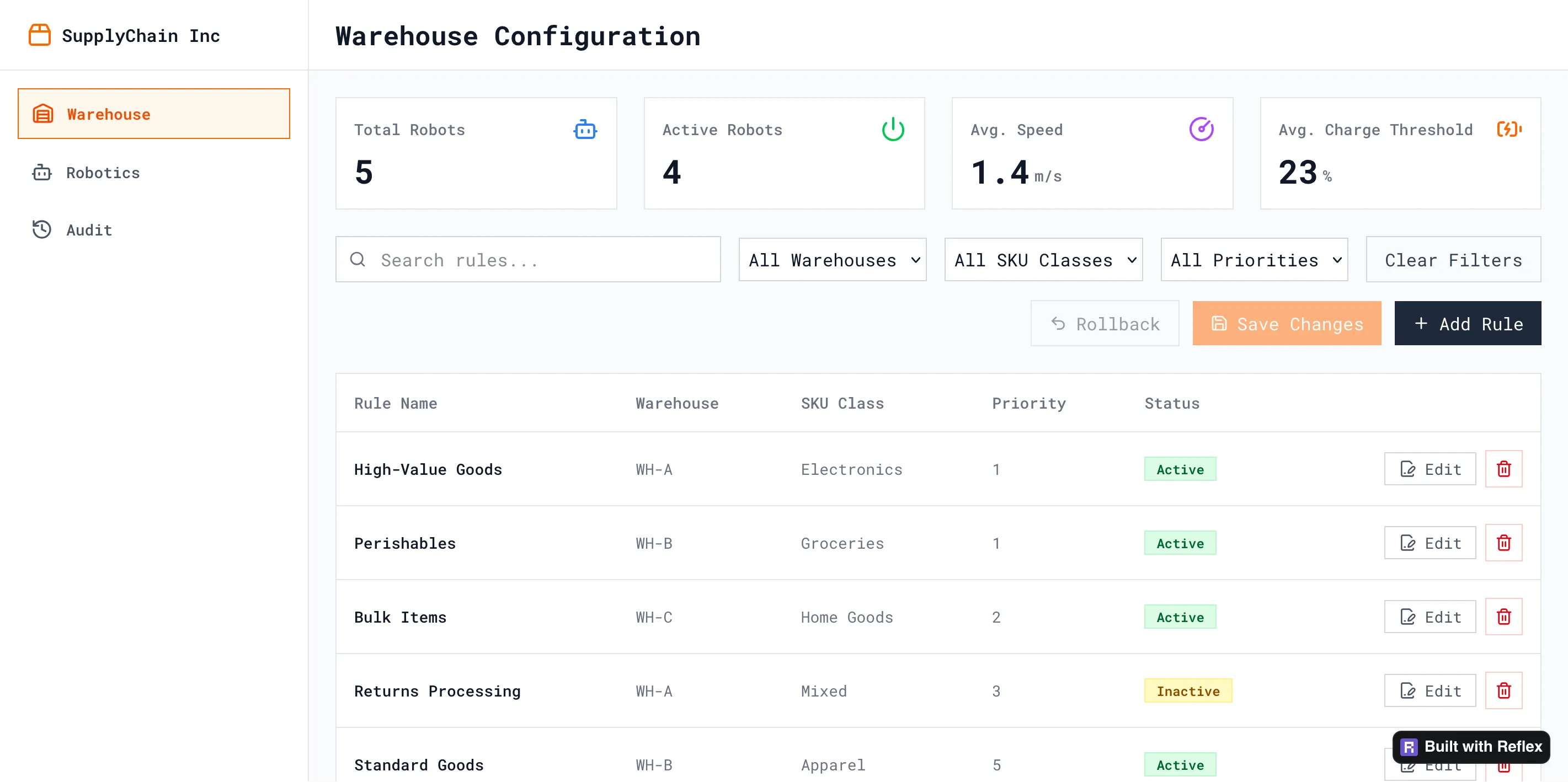Open the Audit sidebar section
This screenshot has height=782, width=1568.
tap(89, 230)
